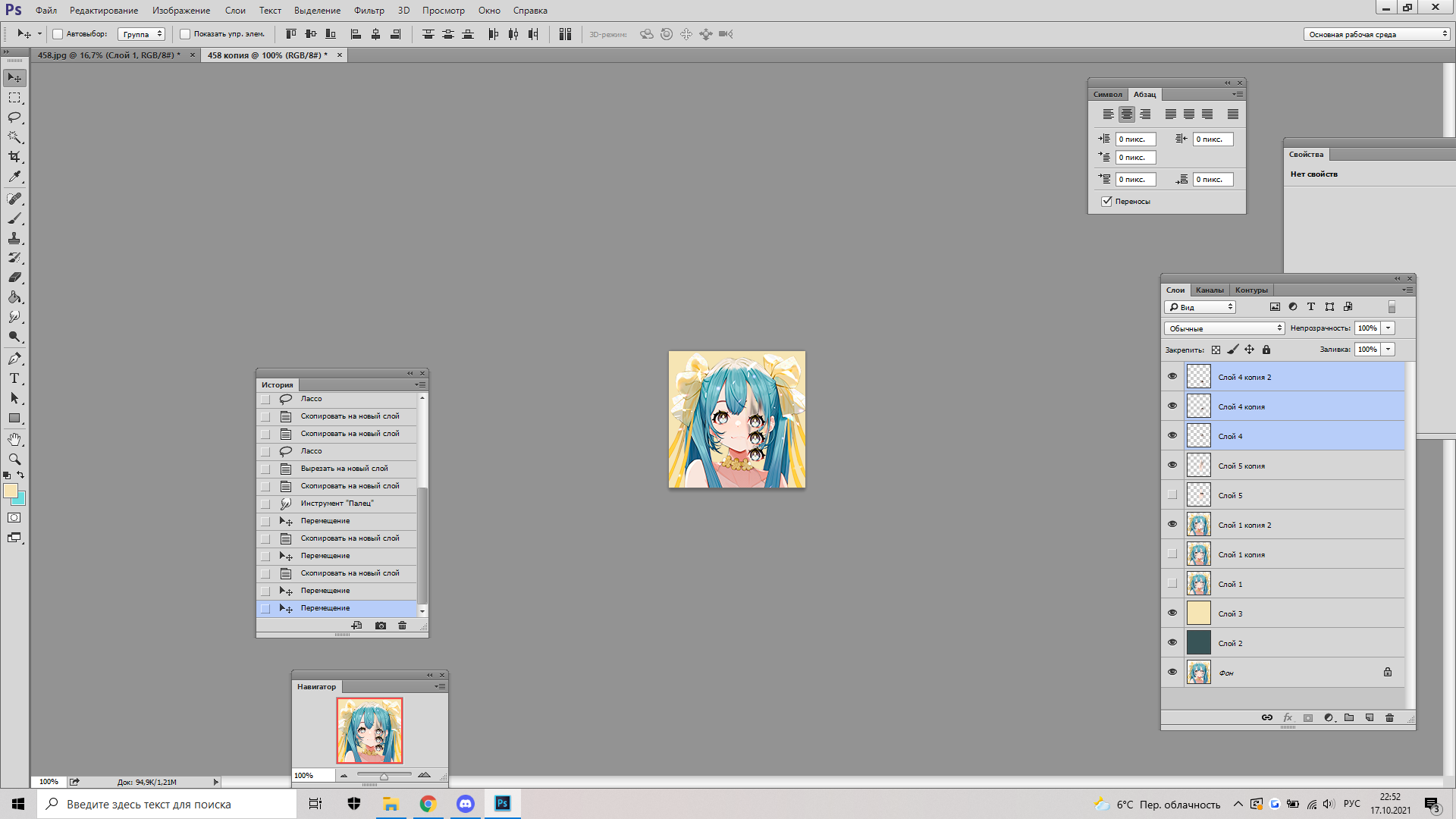
Task: Select the Paint Bucket tool
Action: pyautogui.click(x=14, y=297)
